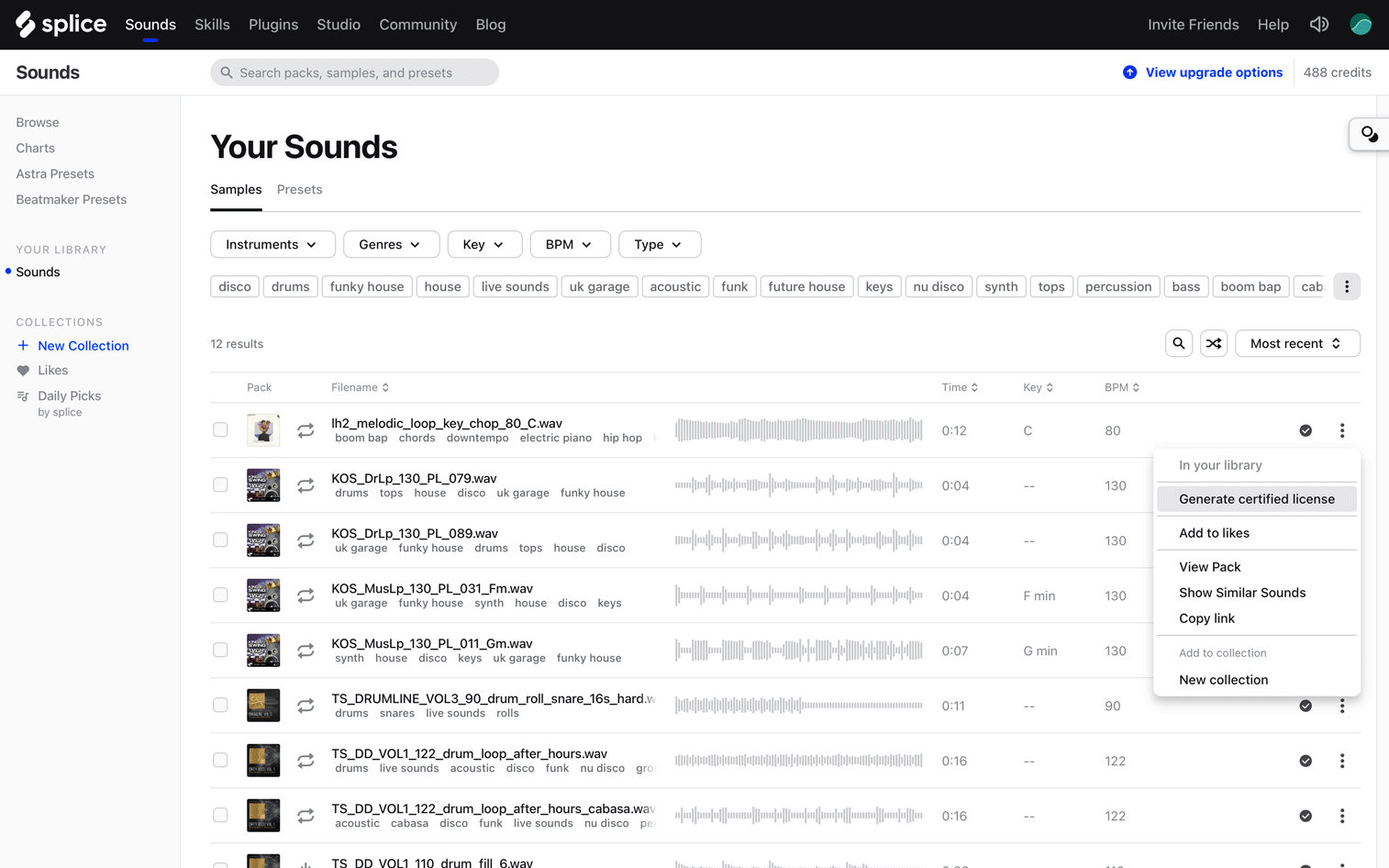The image size is (1389, 868).
Task: Open search within your sounds results
Action: [1178, 343]
